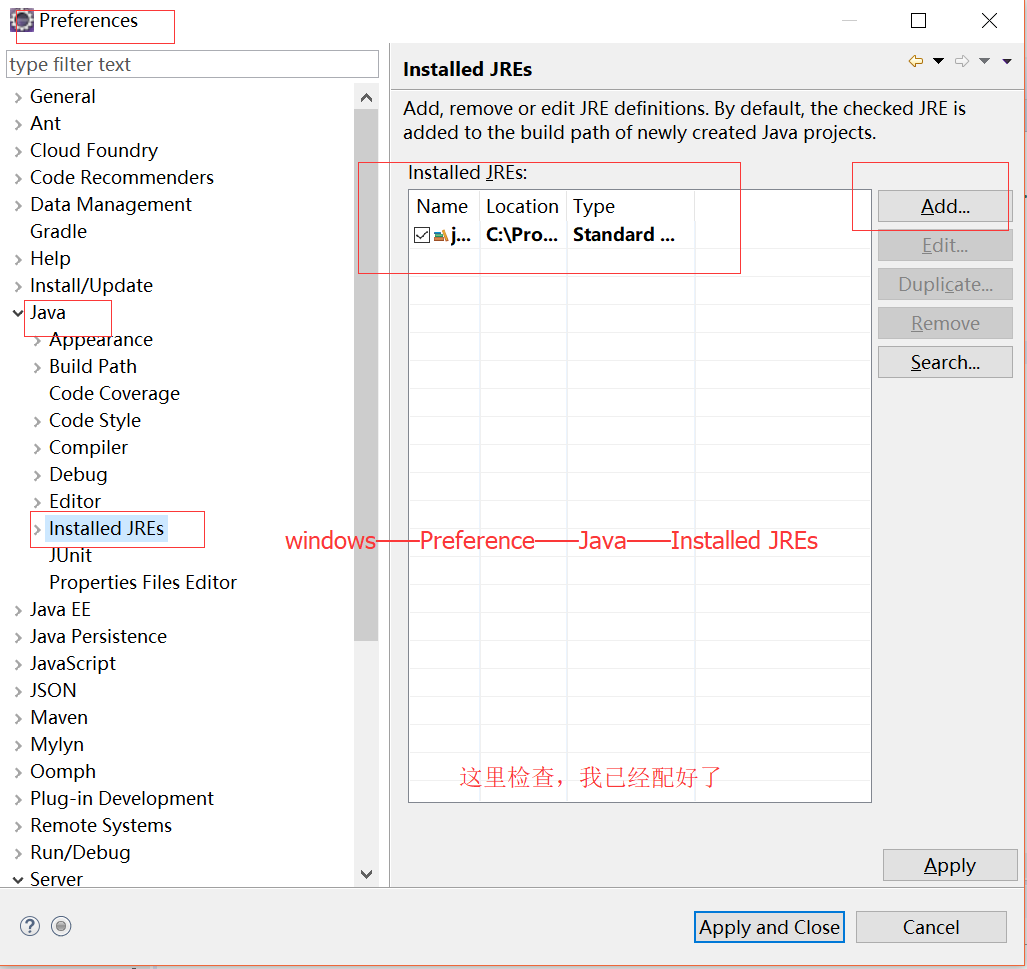The width and height of the screenshot is (1027, 969).
Task: Select Mylyn in the tree
Action: (57, 744)
